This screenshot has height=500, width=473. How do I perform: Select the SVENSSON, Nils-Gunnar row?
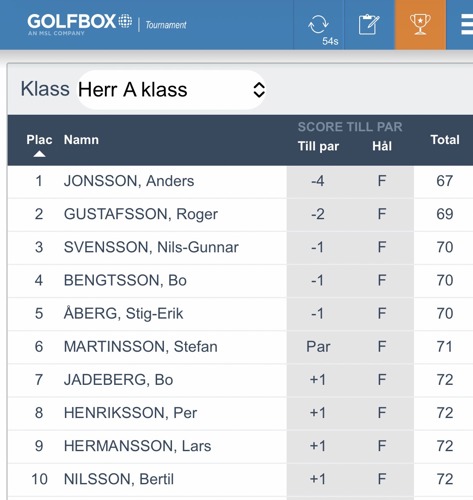pos(240,247)
